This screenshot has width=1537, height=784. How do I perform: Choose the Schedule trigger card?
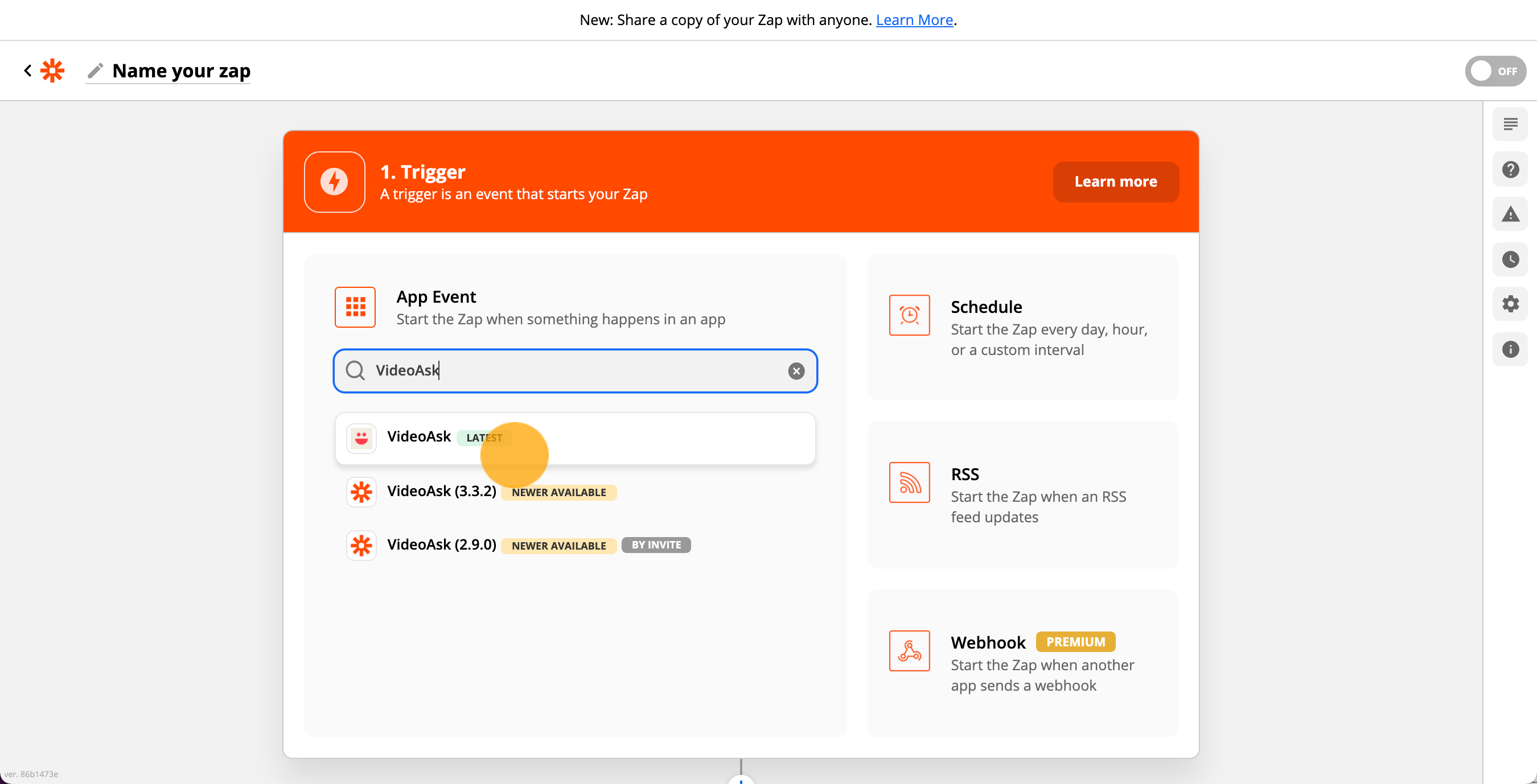1023,327
